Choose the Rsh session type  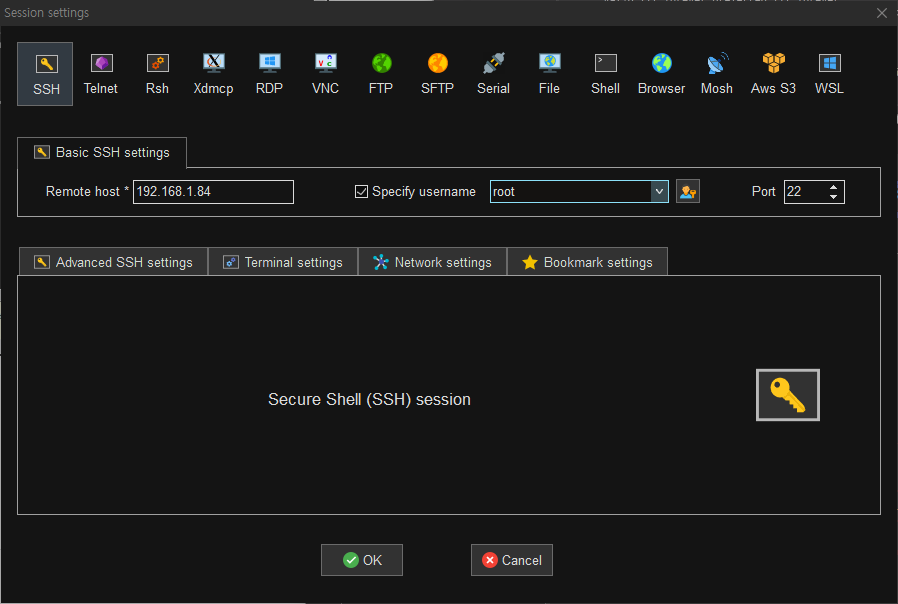(157, 74)
